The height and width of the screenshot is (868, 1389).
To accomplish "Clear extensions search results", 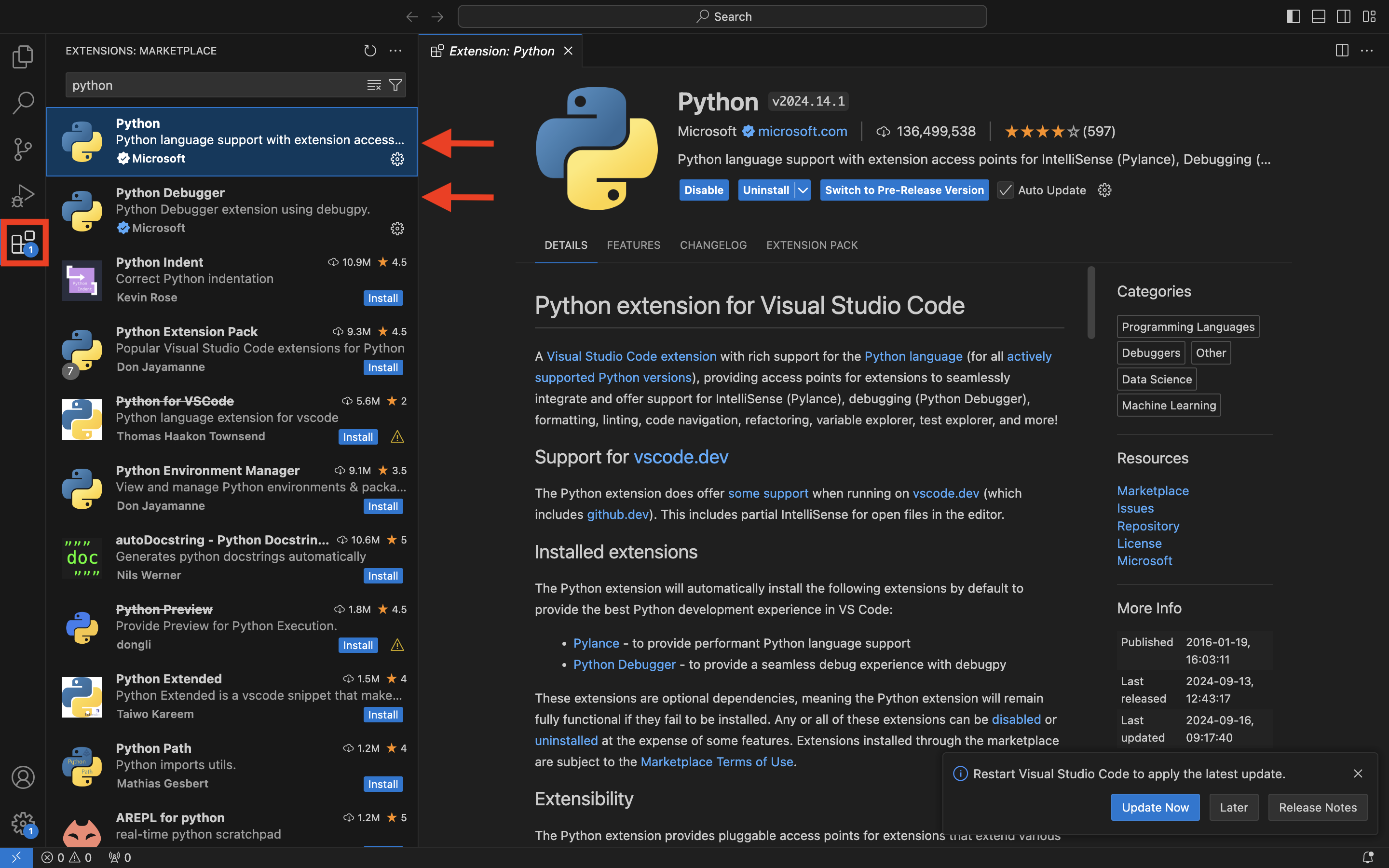I will click(374, 85).
